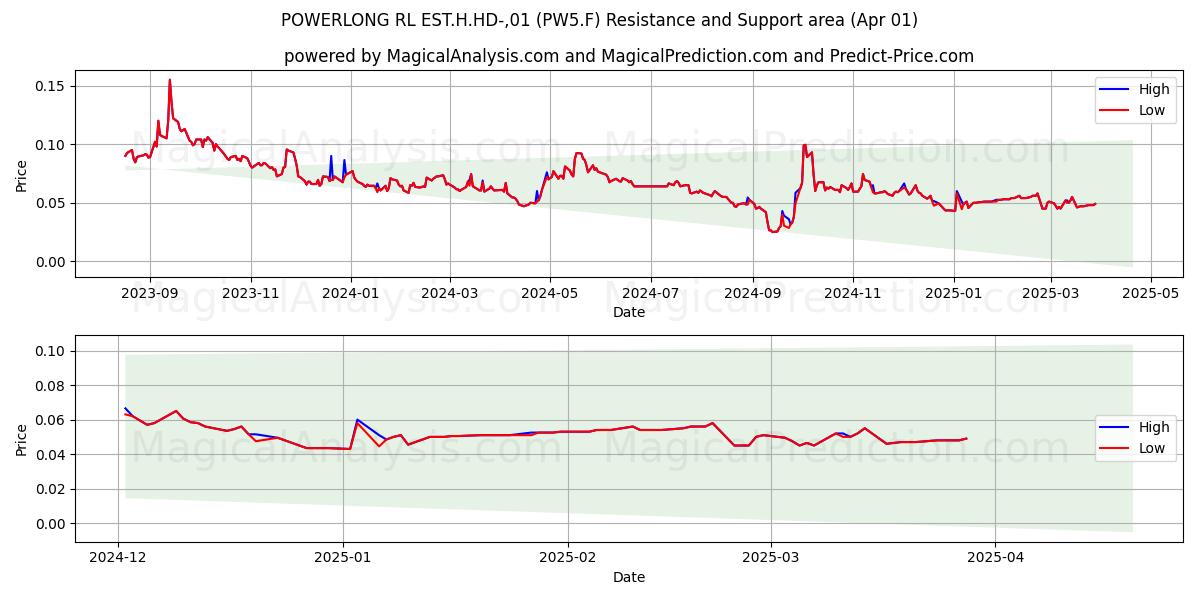
Task: Click the 2025-04 tick on lower chart
Action: 996,560
